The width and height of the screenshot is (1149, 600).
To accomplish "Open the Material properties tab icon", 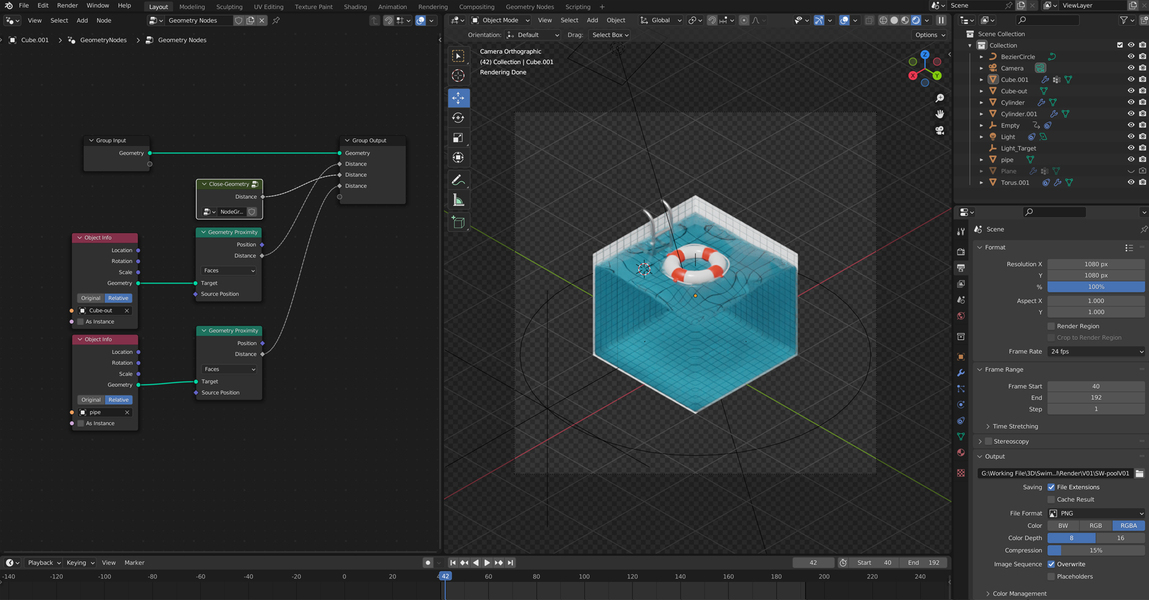I will point(961,452).
